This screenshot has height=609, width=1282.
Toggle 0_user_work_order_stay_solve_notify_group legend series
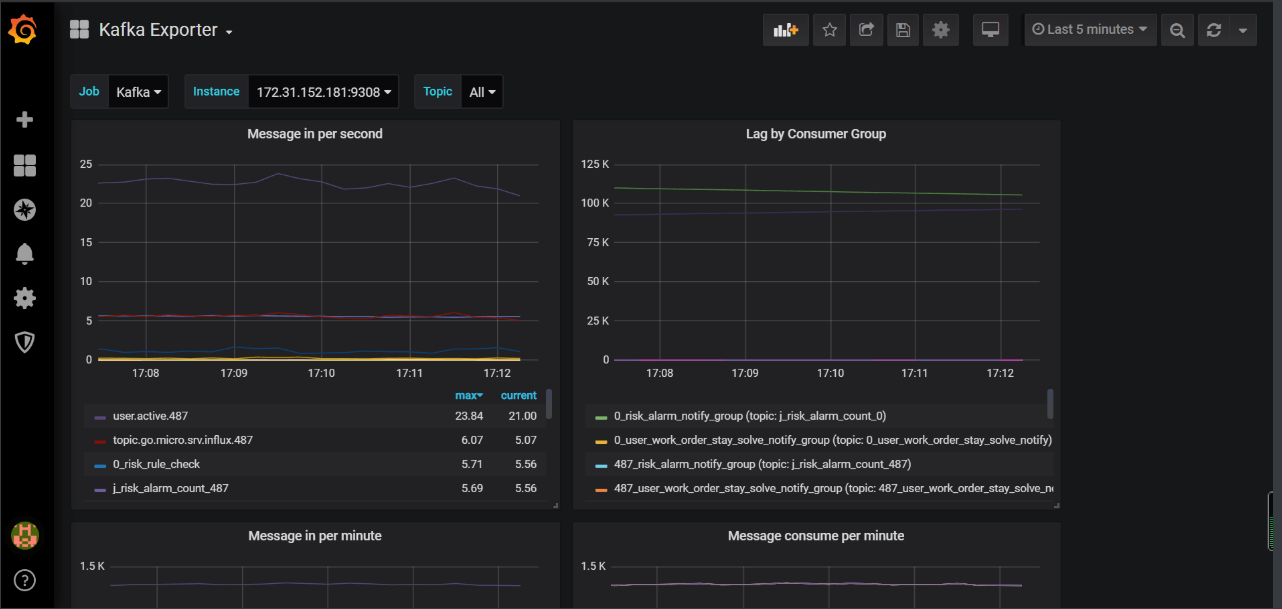pyautogui.click(x=833, y=440)
